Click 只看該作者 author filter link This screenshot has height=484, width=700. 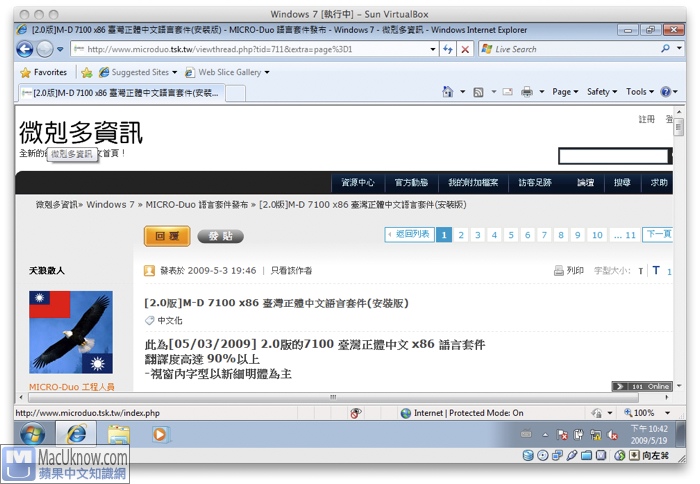point(292,271)
